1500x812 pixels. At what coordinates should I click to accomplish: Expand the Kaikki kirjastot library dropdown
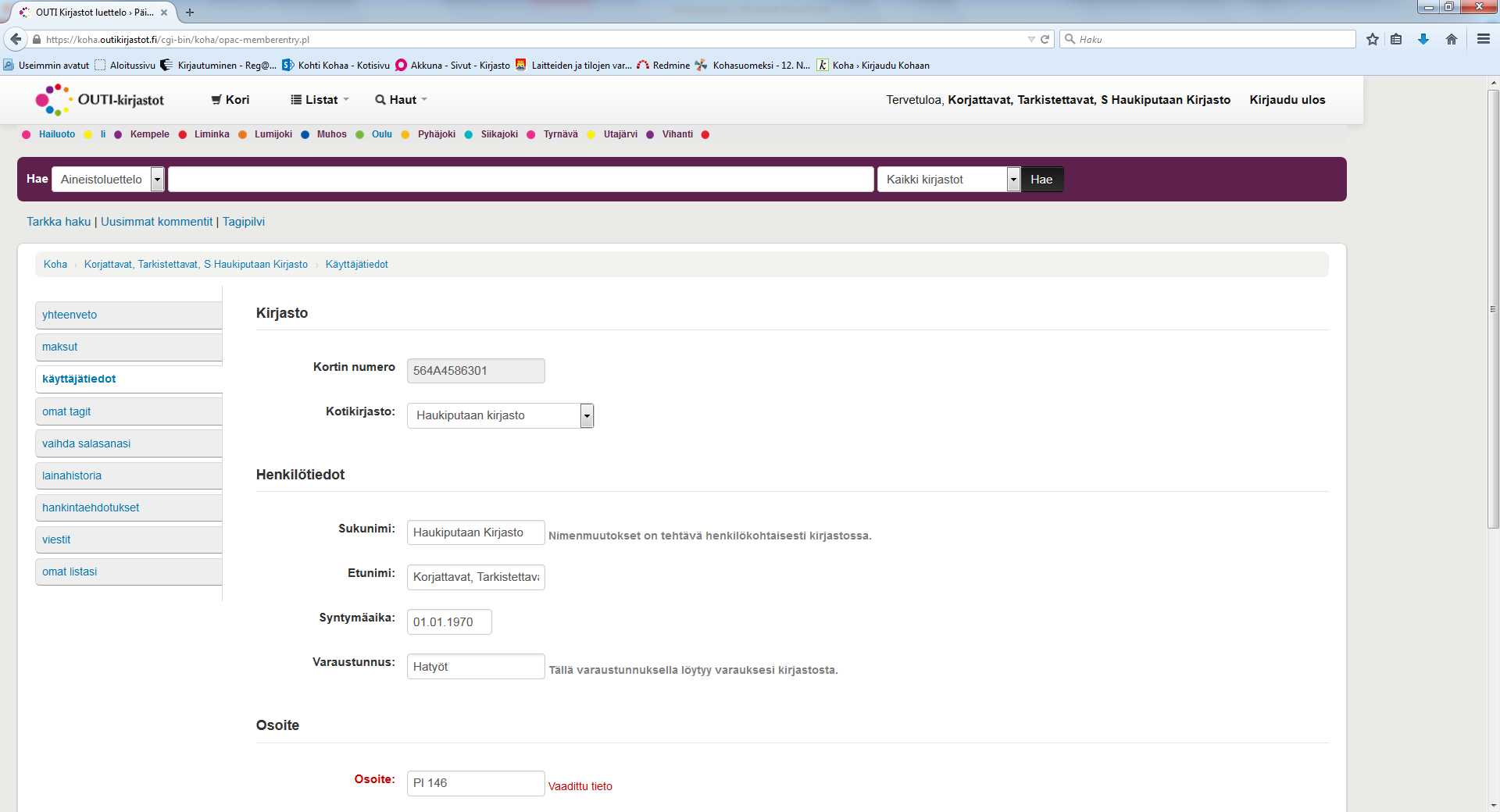(948, 180)
